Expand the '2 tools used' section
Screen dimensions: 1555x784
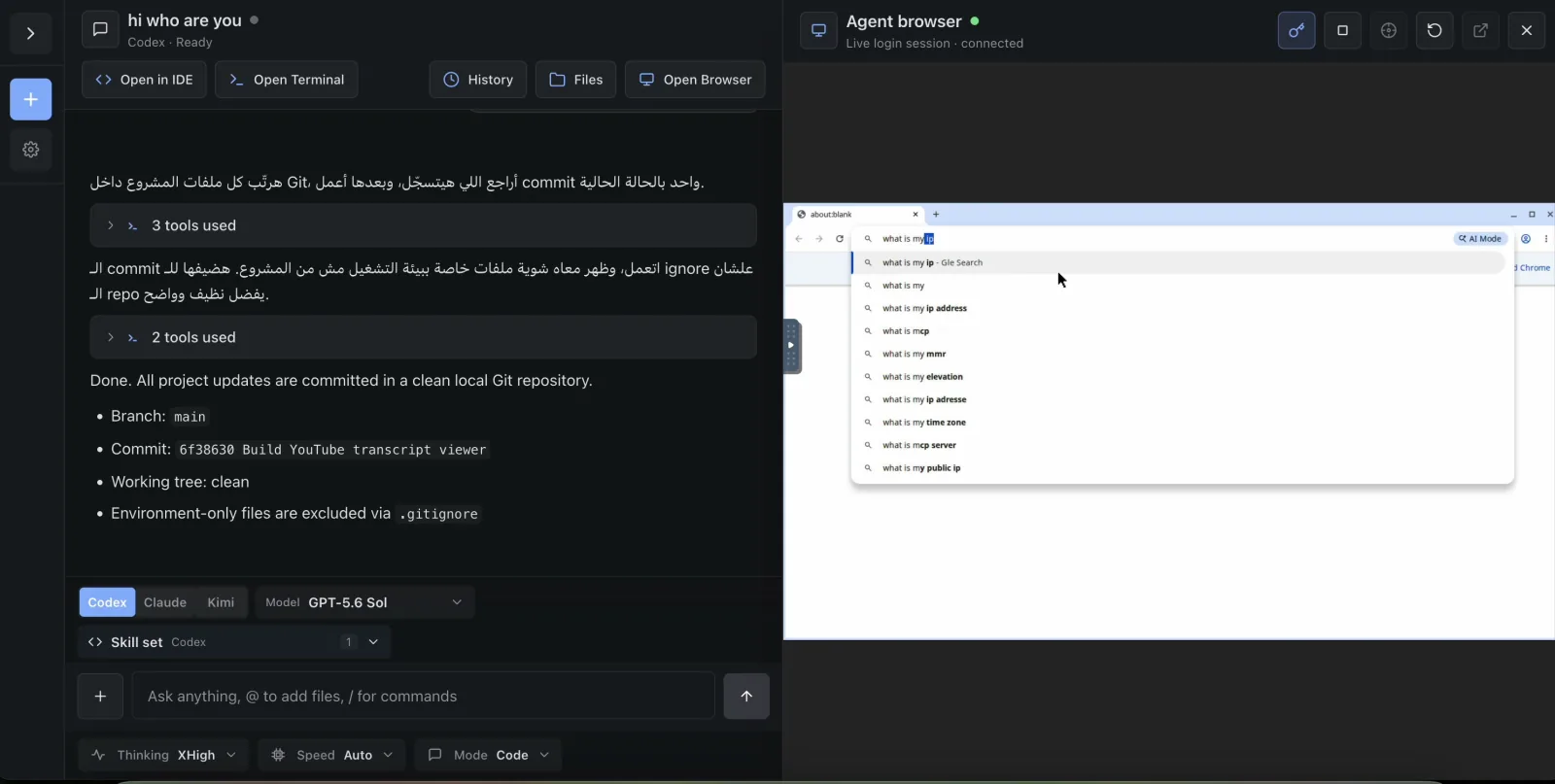point(423,337)
